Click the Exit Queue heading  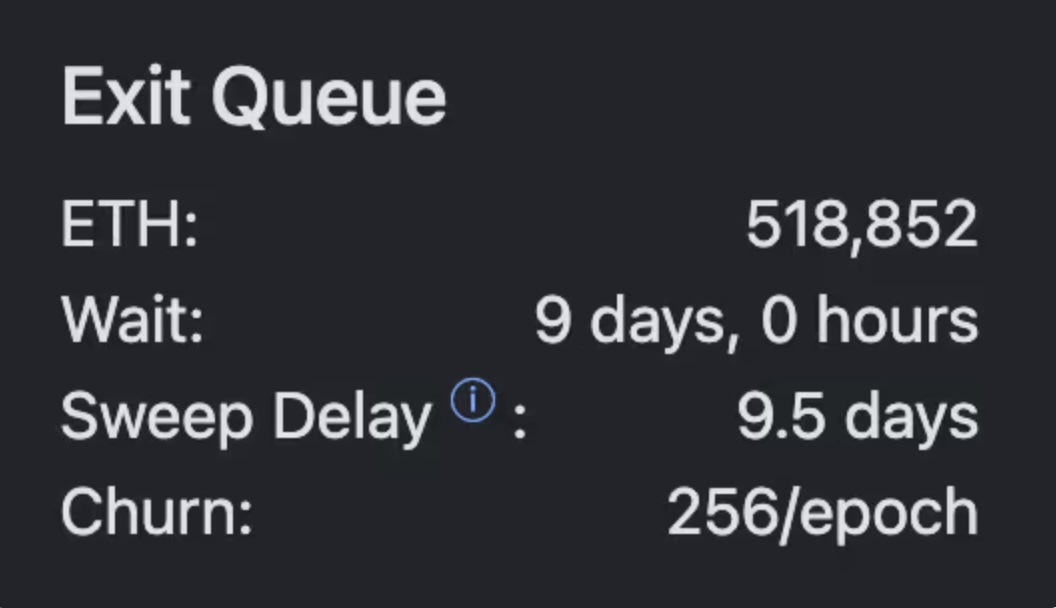pyautogui.click(x=254, y=98)
